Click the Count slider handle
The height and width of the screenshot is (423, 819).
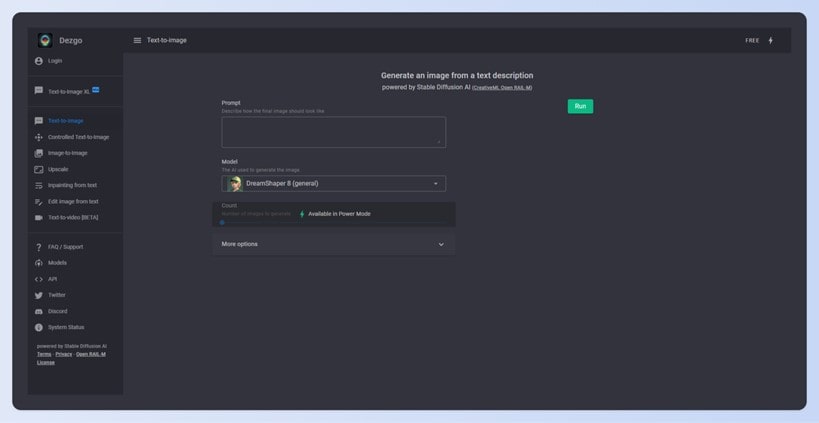pyautogui.click(x=222, y=222)
